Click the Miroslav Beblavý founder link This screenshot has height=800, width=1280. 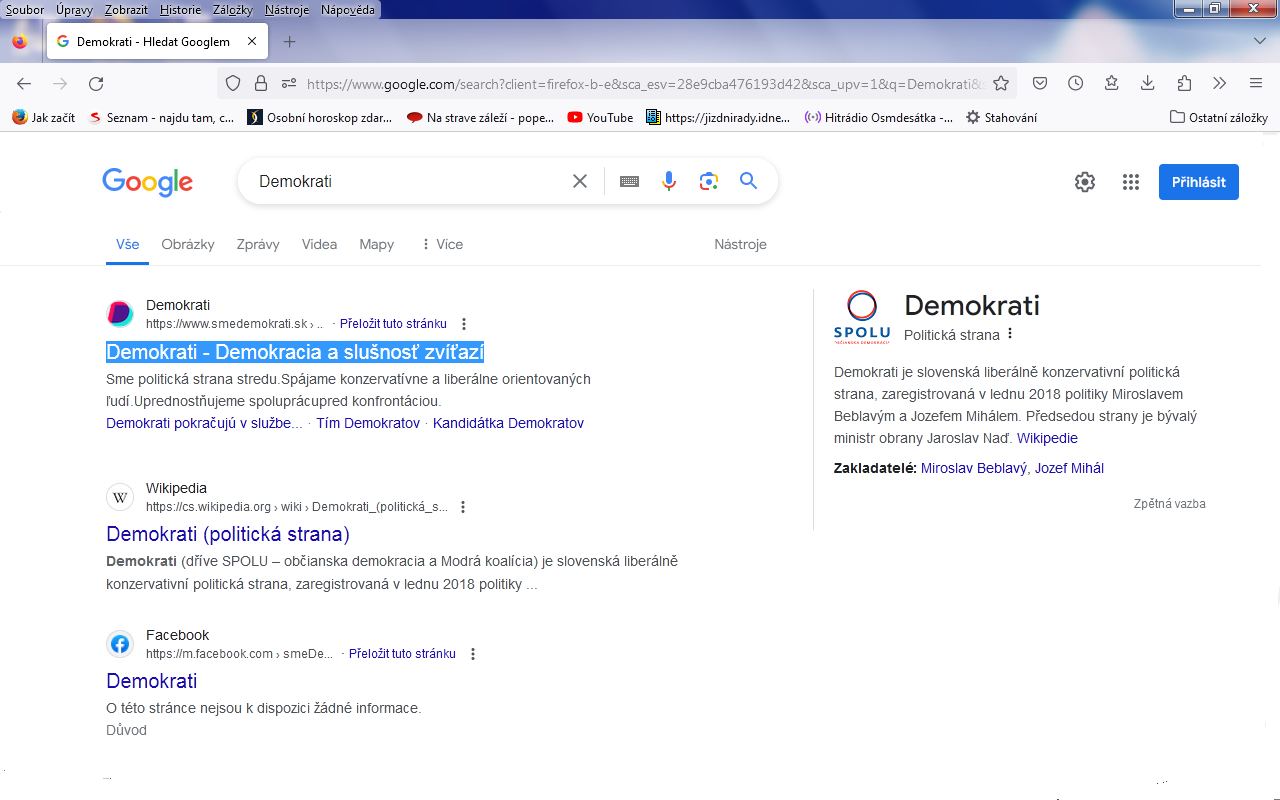click(x=973, y=468)
